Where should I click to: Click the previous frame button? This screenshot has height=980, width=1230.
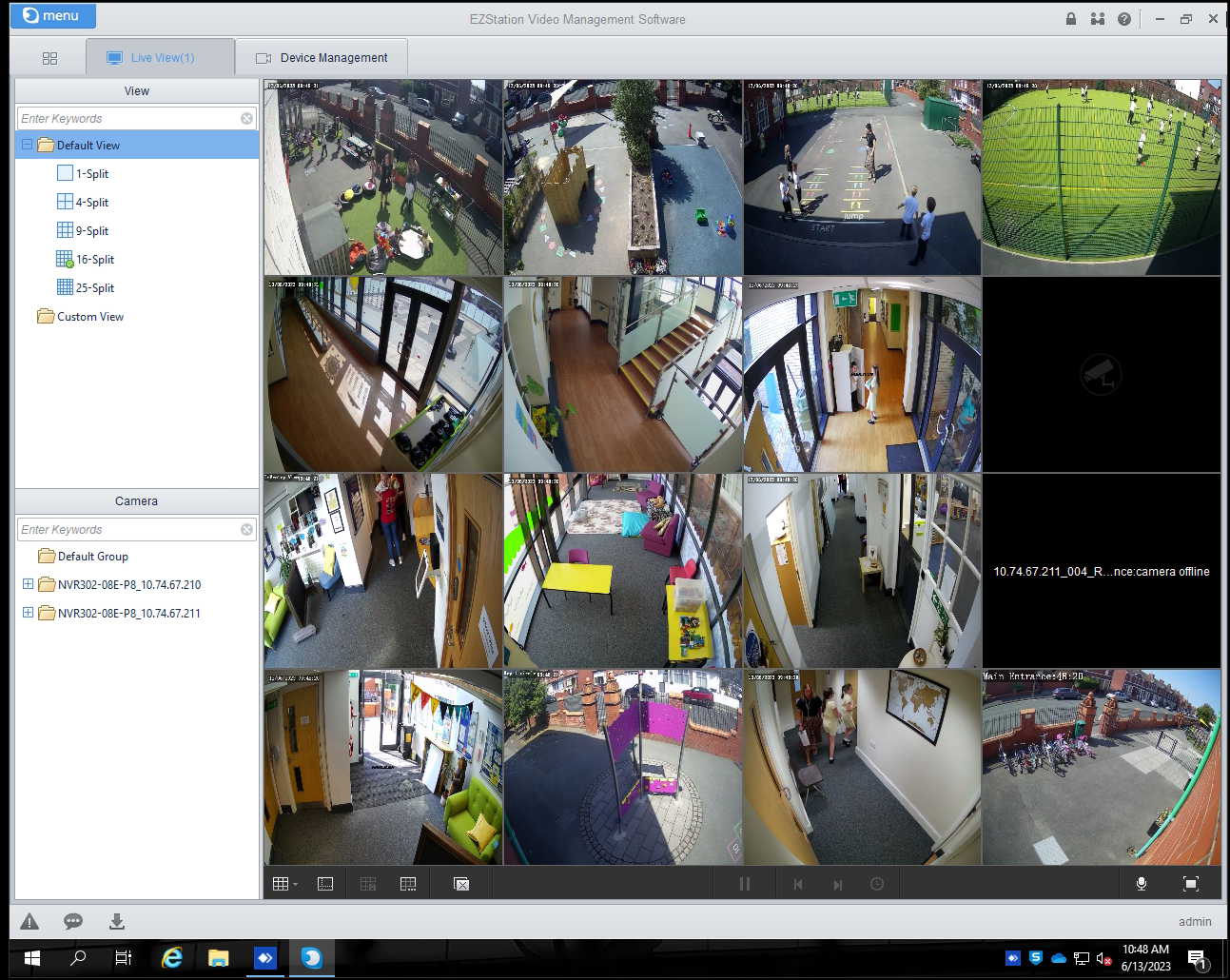(x=798, y=884)
